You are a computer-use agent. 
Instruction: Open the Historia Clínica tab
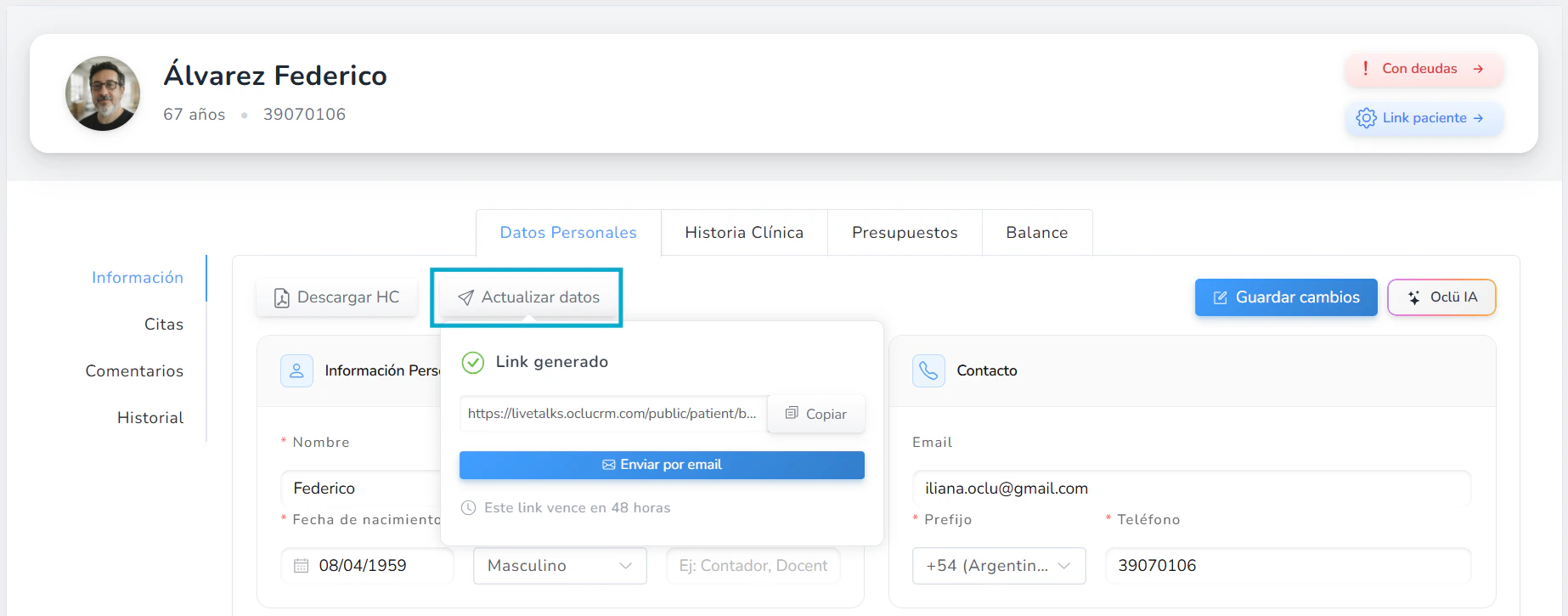point(744,233)
